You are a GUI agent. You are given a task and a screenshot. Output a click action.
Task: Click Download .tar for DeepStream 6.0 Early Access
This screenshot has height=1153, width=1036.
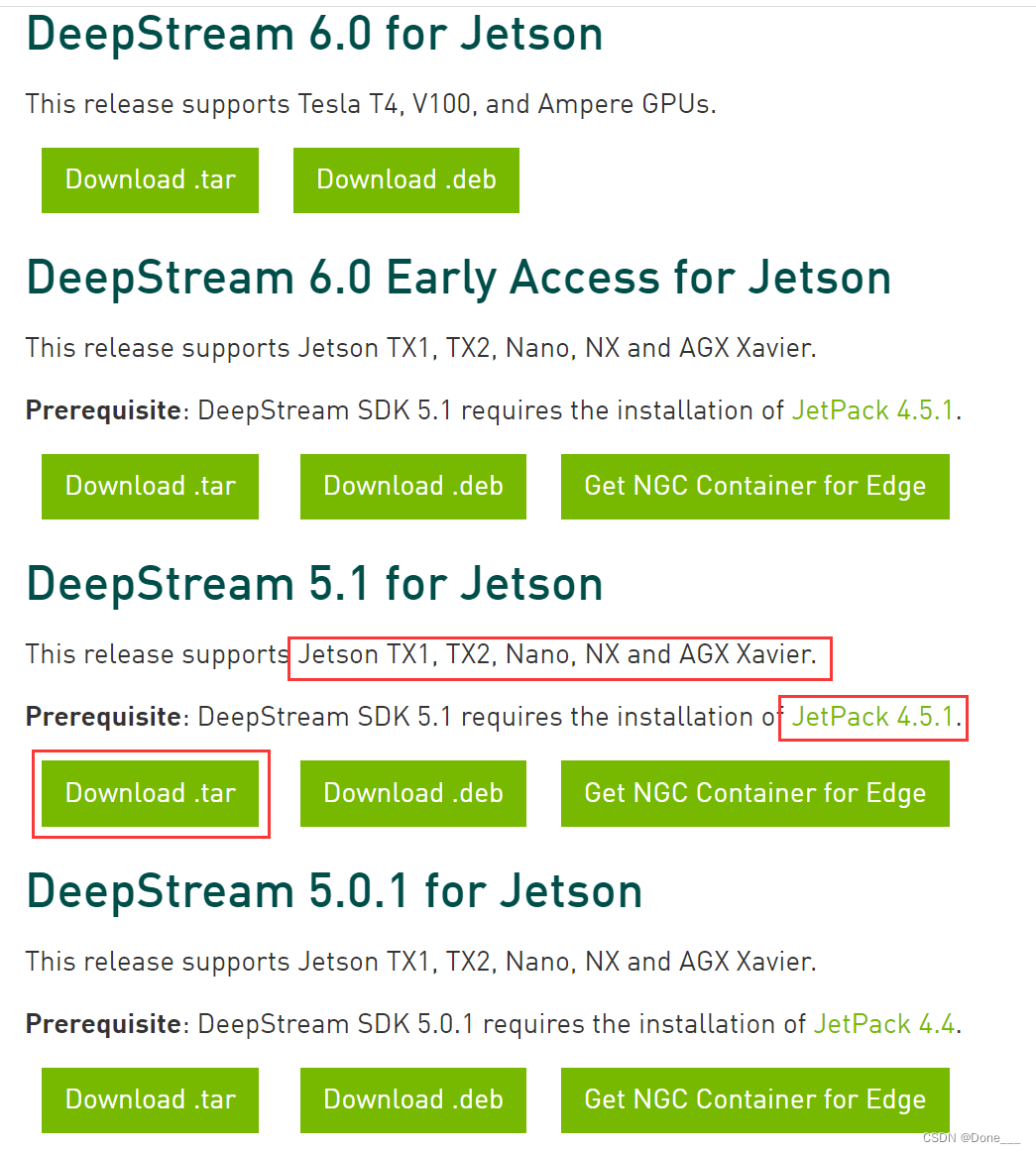(x=150, y=486)
